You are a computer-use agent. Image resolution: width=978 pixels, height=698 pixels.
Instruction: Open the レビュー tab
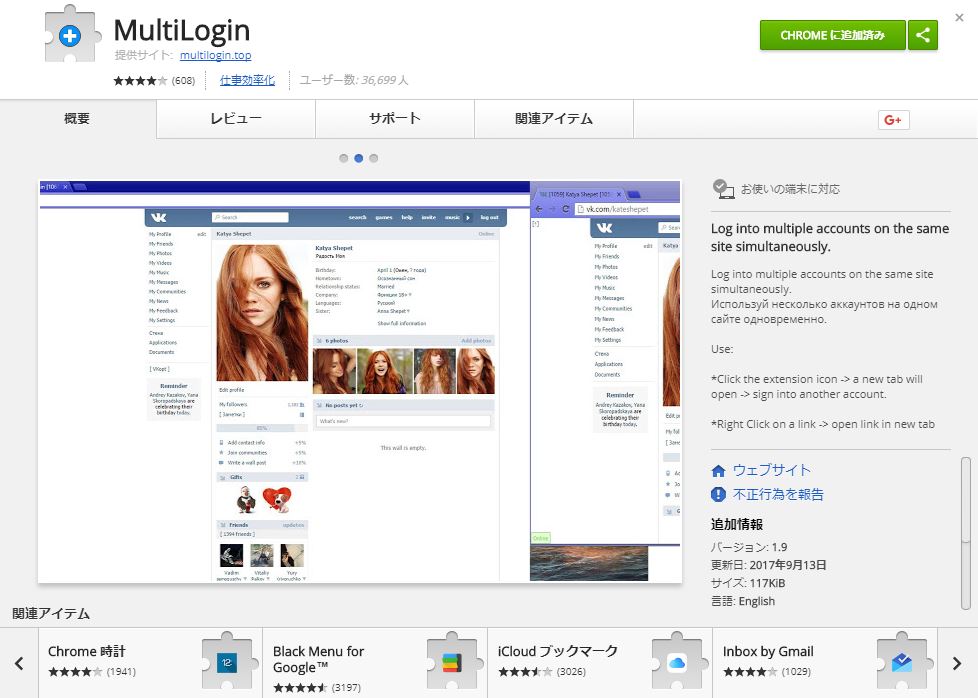click(236, 119)
